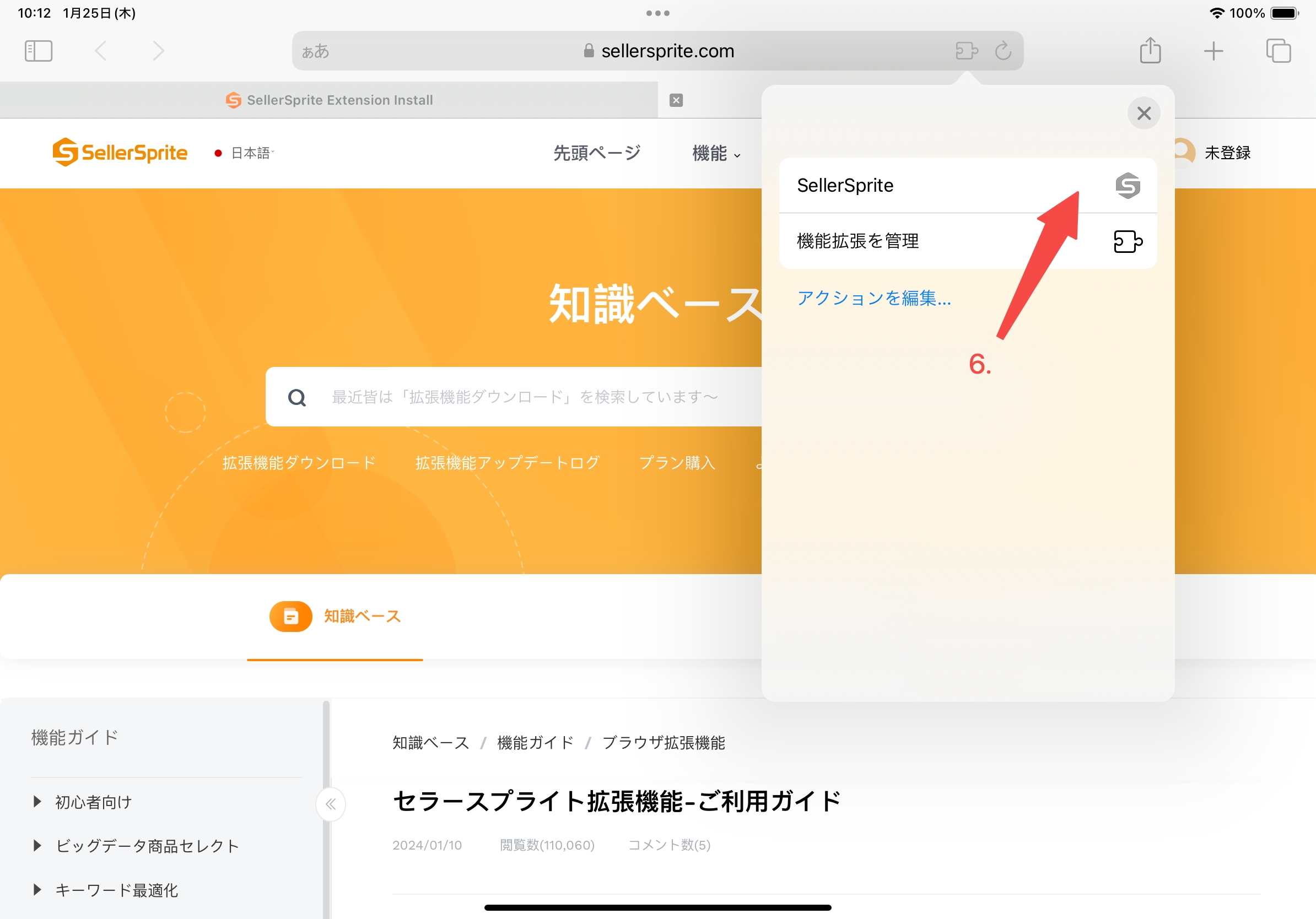Reload the page with the refresh icon
1316x919 pixels.
click(x=1003, y=51)
